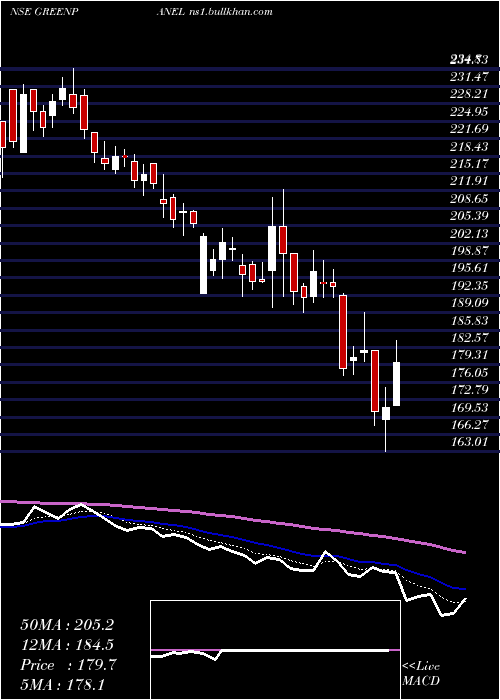Click the 169.53 price level label

click(x=469, y=408)
